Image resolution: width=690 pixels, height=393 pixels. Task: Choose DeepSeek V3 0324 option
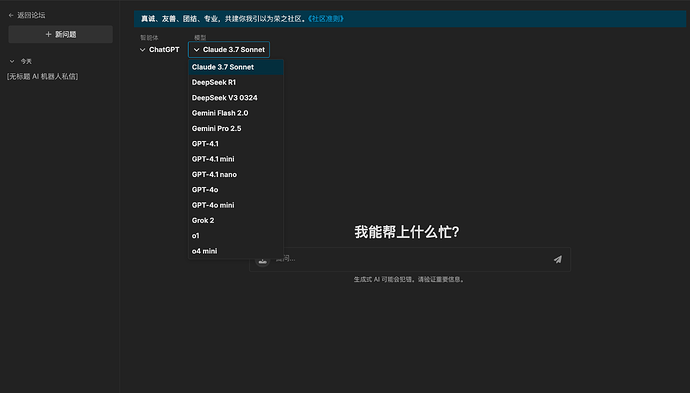pos(236,98)
